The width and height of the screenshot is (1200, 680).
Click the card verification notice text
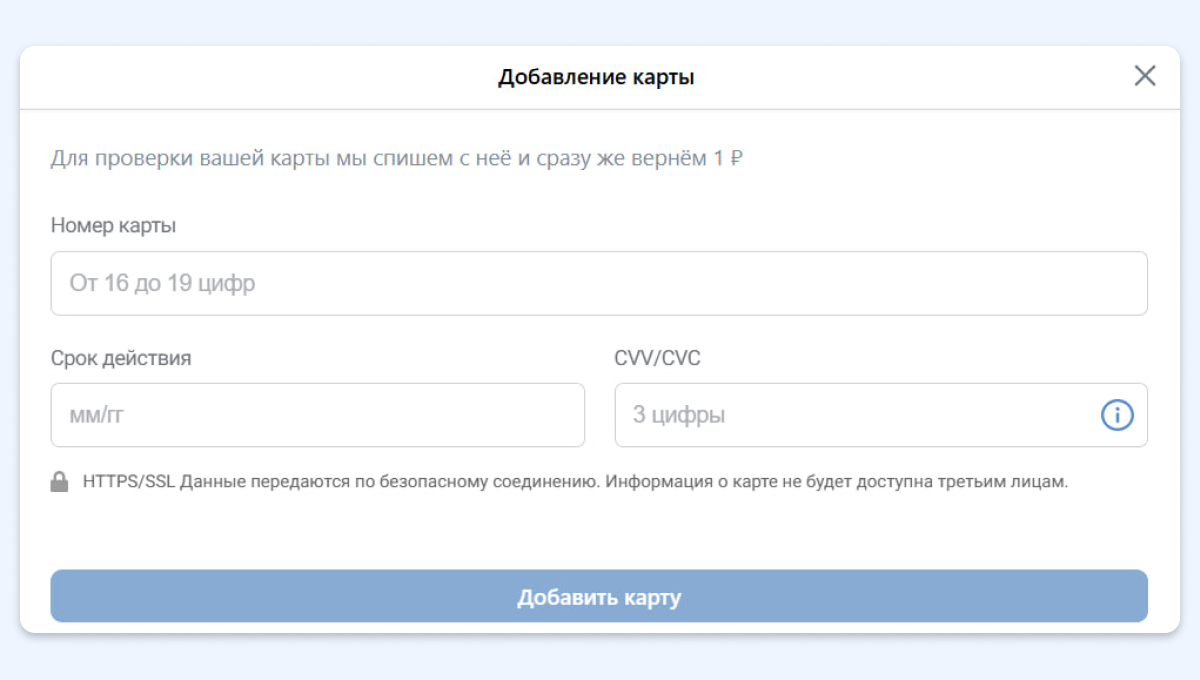tap(380, 159)
